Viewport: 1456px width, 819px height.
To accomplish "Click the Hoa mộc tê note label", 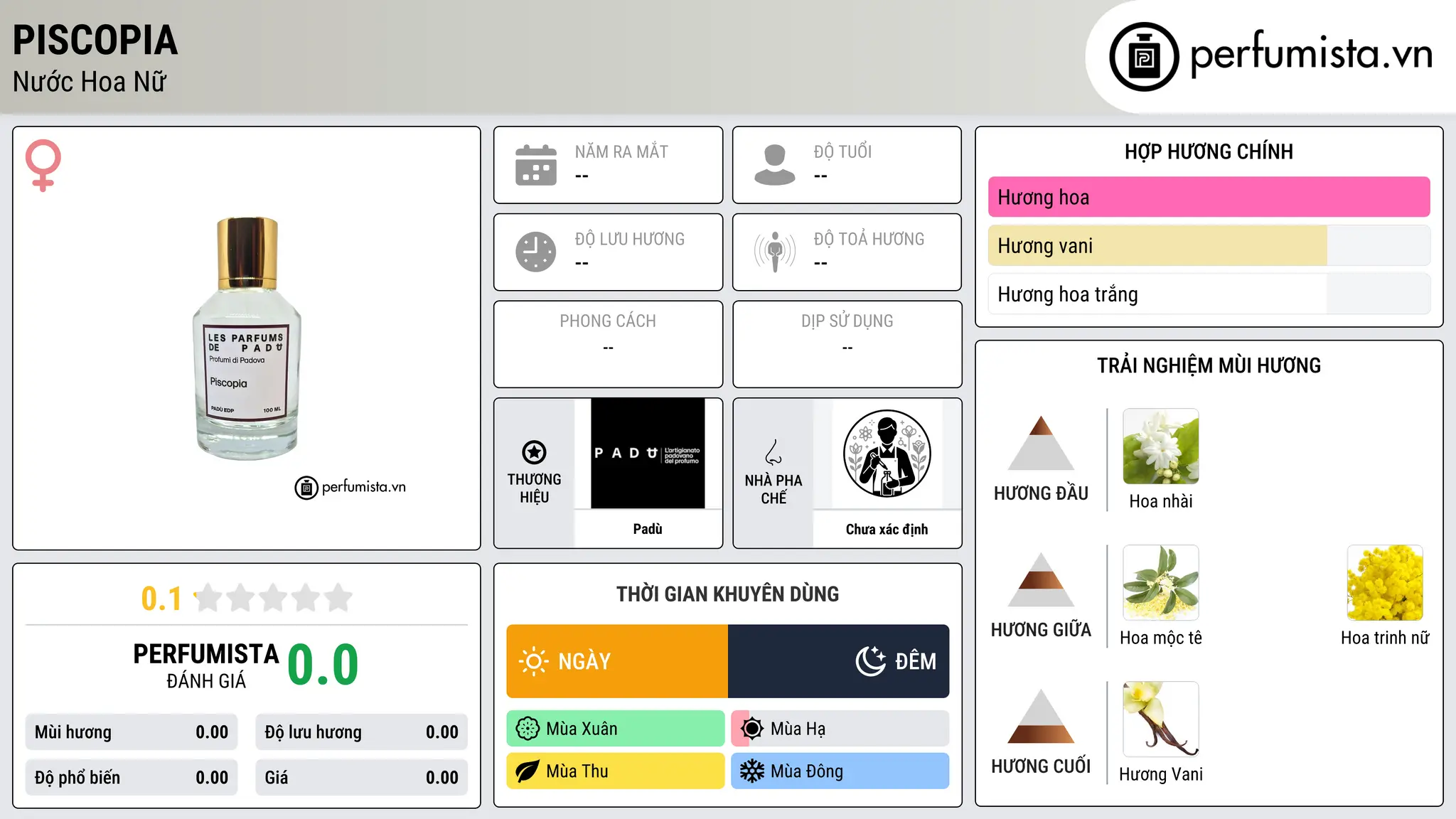I will coord(1161,638).
